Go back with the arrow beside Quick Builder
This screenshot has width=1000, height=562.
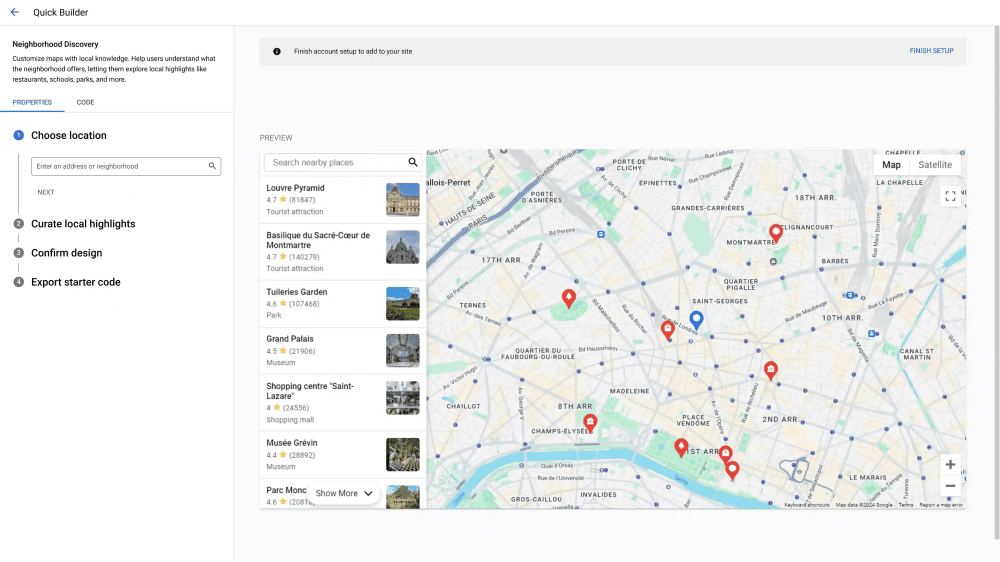point(15,12)
